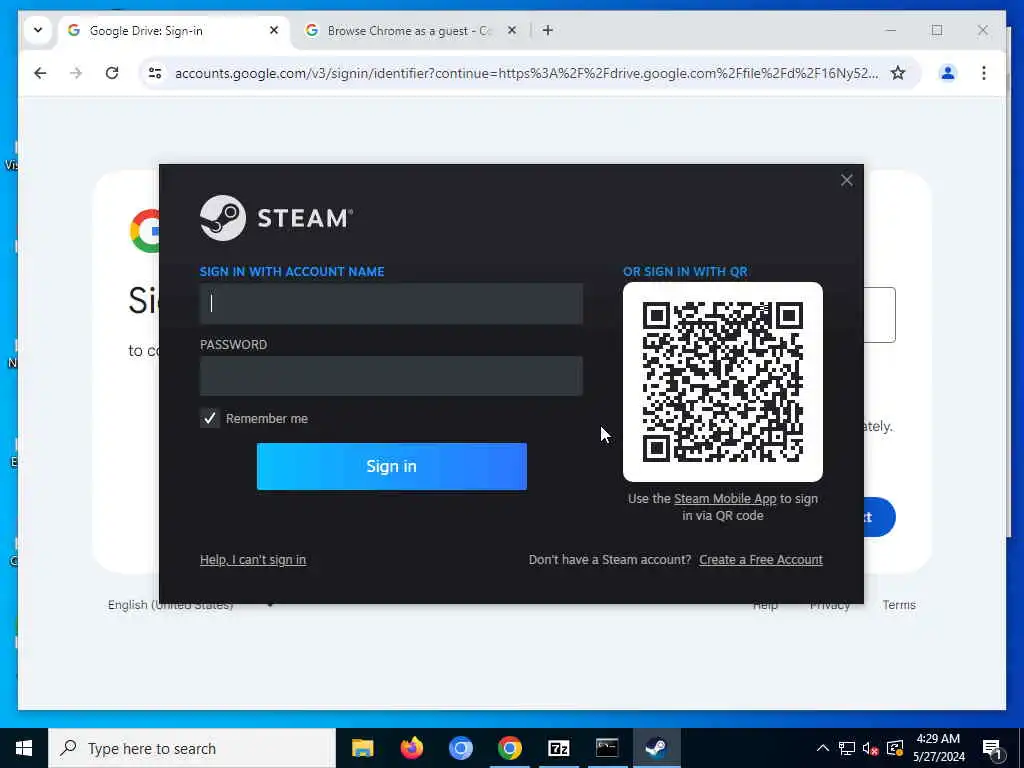Image resolution: width=1024 pixels, height=768 pixels.
Task: Switch to Browse Chrome as a guest tab
Action: [x=408, y=31]
